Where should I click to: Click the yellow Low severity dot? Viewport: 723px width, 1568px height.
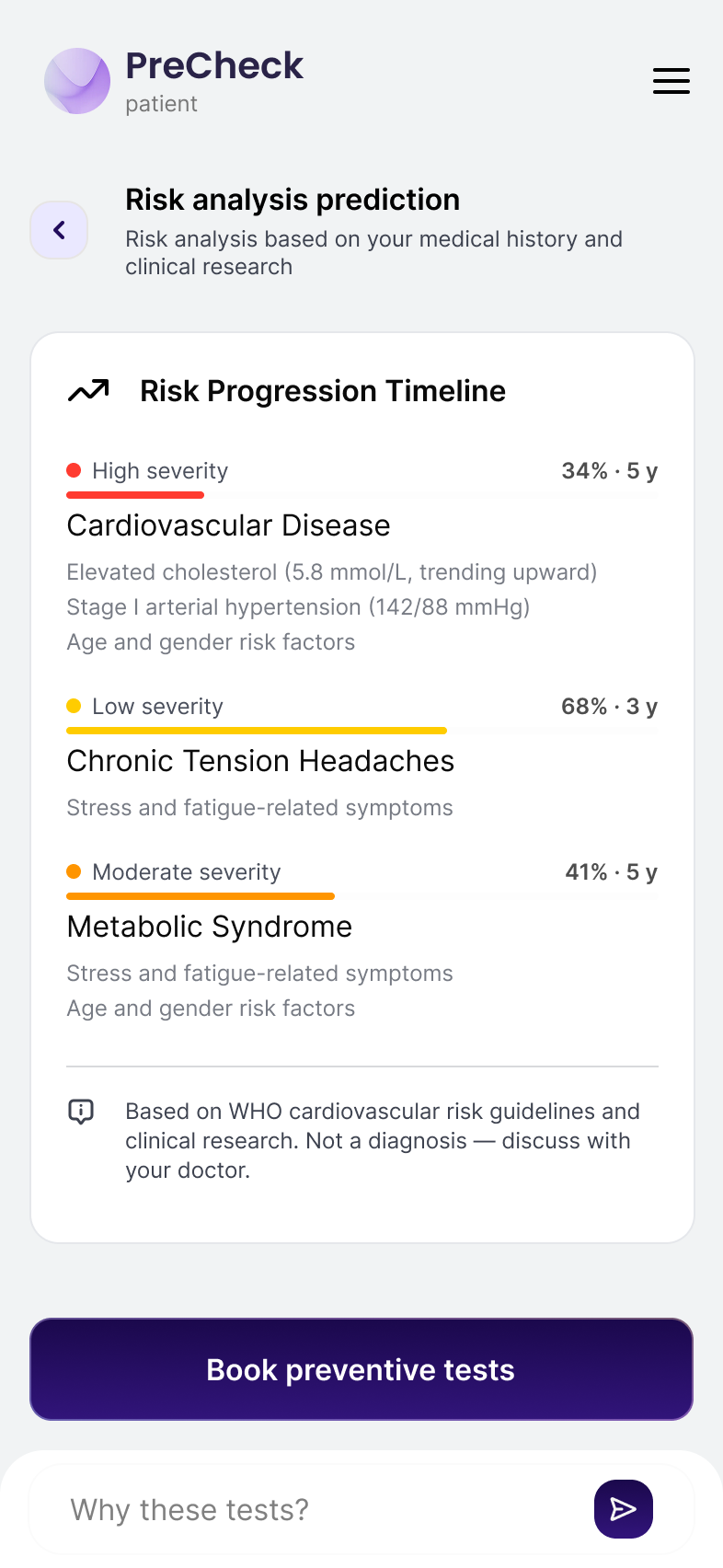coord(75,707)
